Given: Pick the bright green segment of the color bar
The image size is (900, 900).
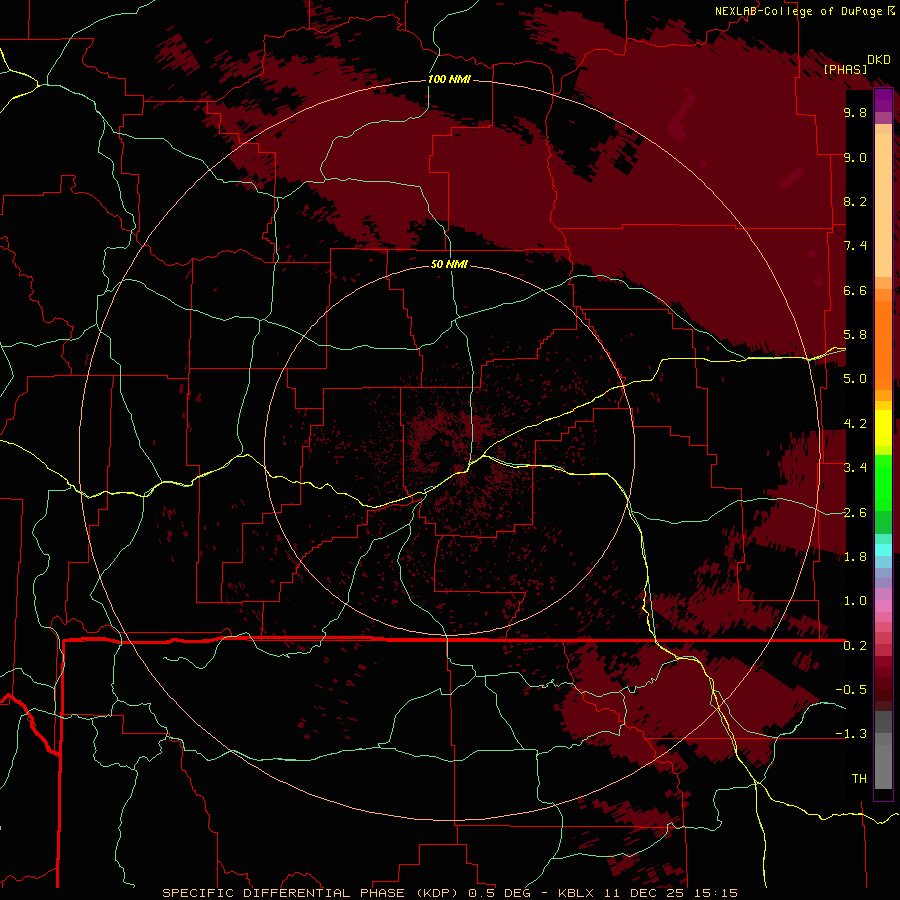Looking at the screenshot, I should [x=883, y=483].
